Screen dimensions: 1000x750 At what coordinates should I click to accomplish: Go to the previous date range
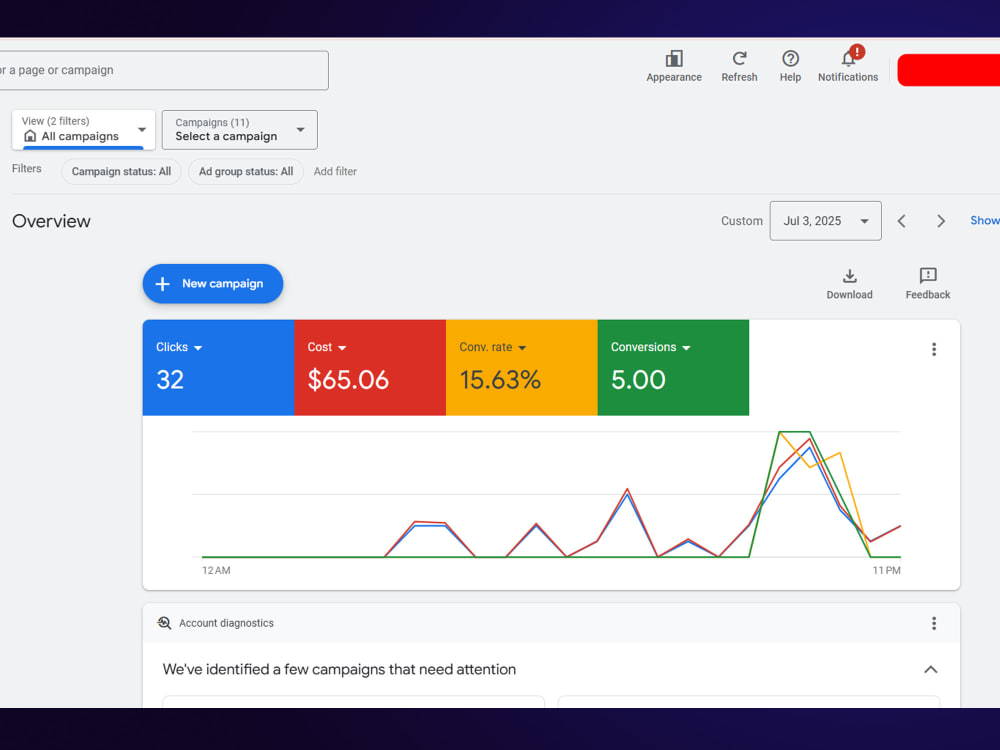[901, 221]
